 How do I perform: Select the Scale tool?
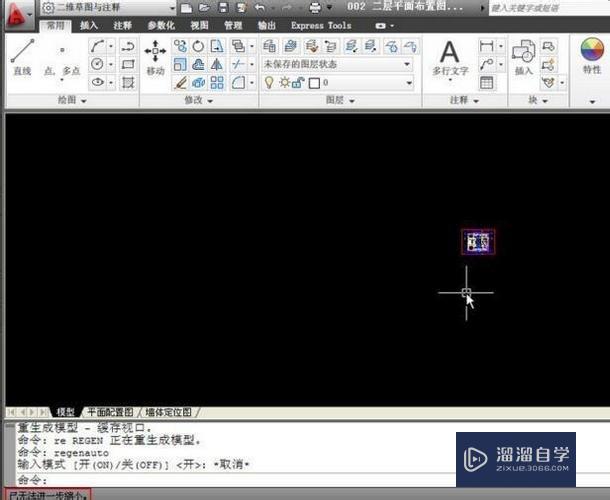click(x=180, y=64)
